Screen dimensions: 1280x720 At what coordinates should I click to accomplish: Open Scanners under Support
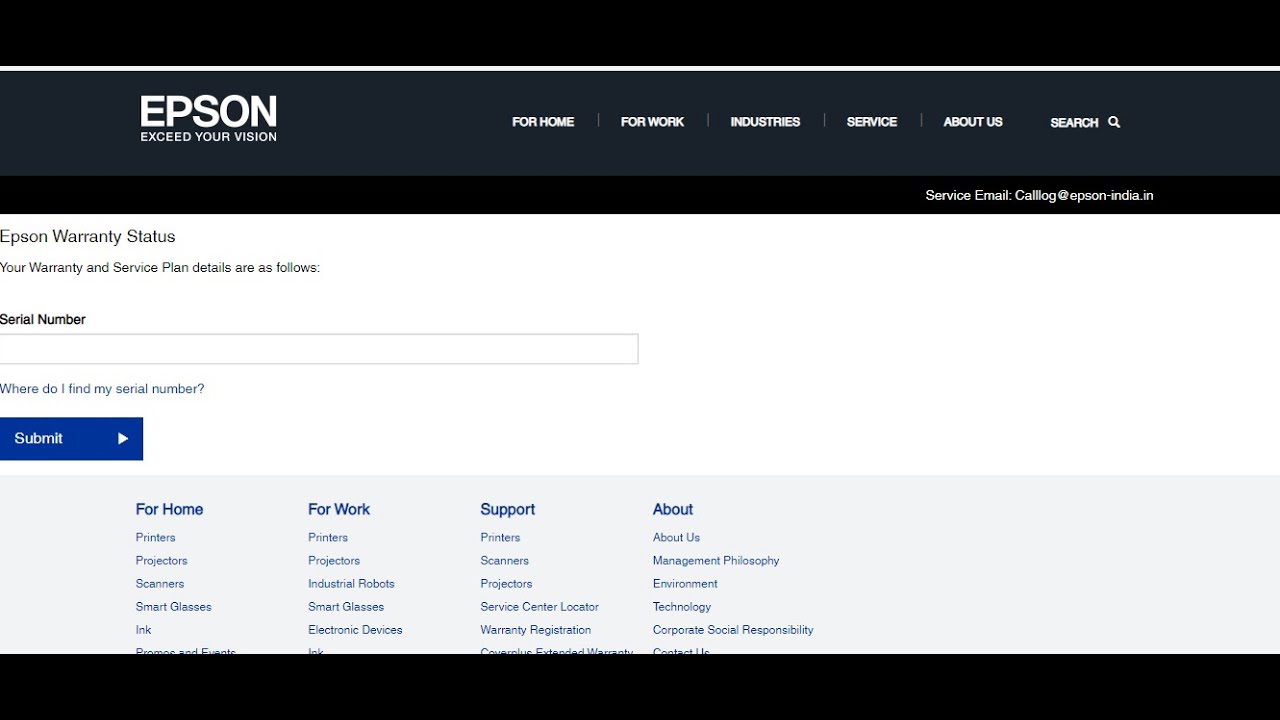pyautogui.click(x=504, y=561)
